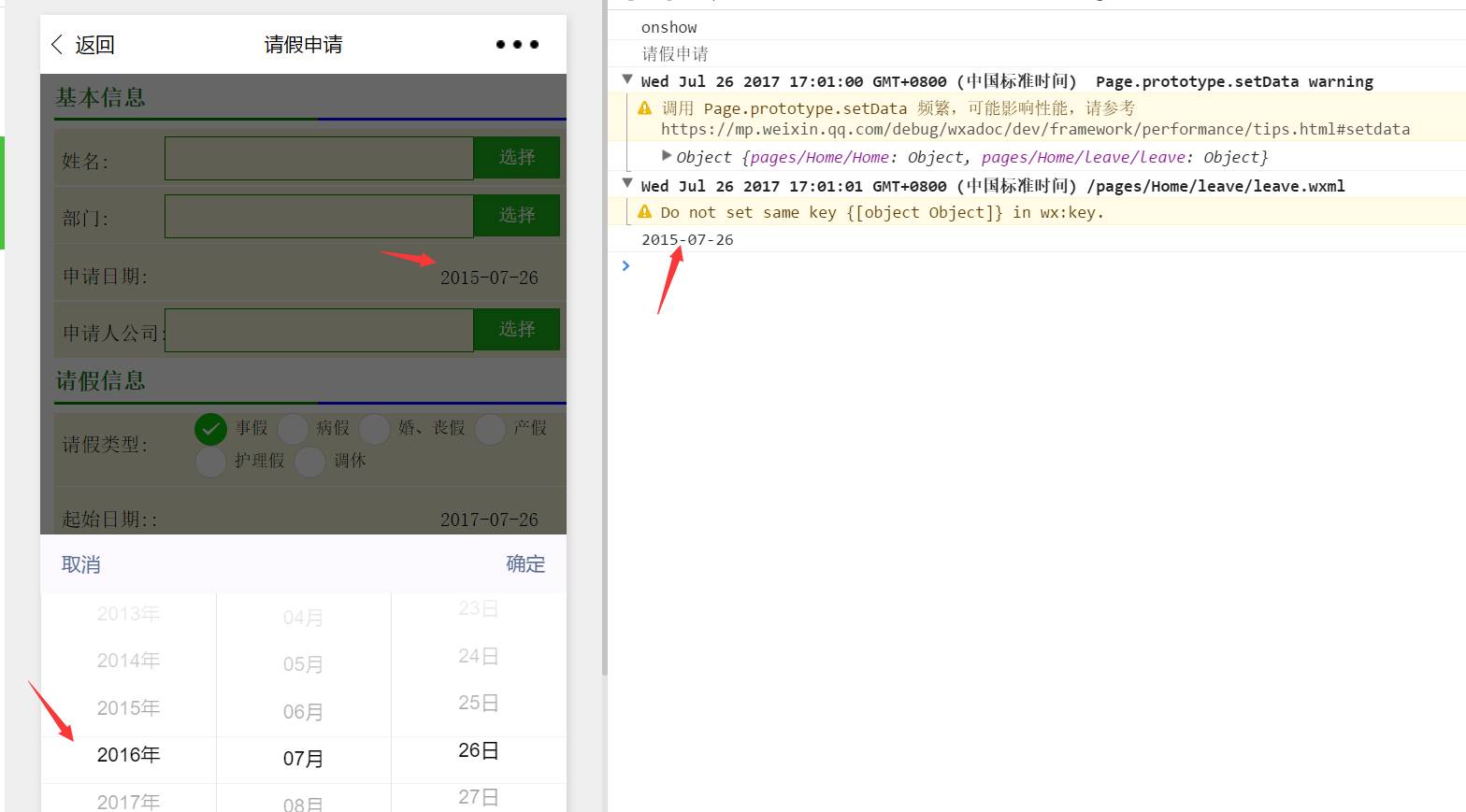Click 选择 next to the 部门 field
Viewport: 1466px width, 812px height.
(517, 215)
